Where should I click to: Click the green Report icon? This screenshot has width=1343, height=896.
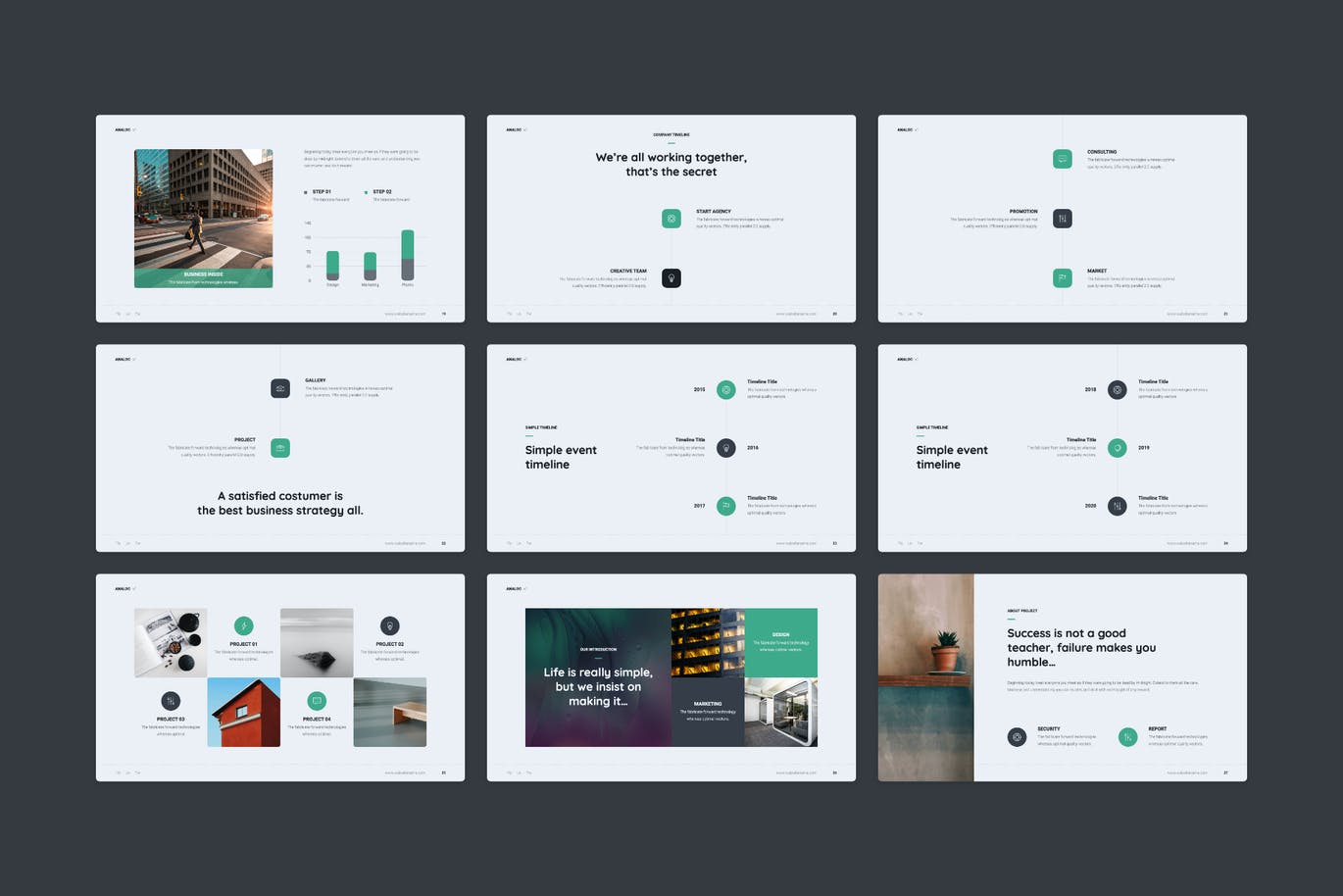1127,737
